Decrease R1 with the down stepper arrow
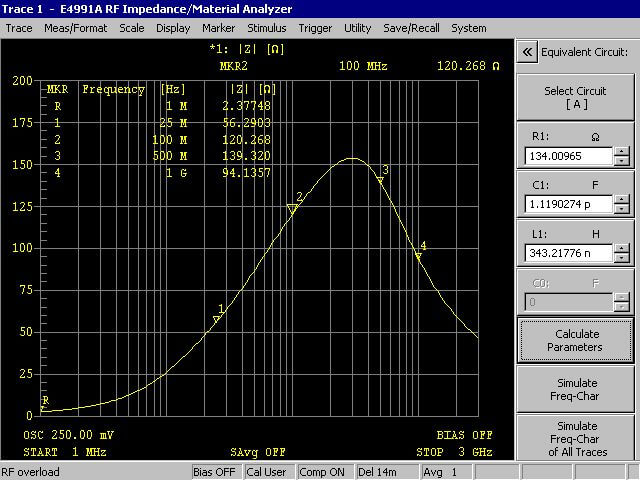This screenshot has width=640, height=480. 622,161
